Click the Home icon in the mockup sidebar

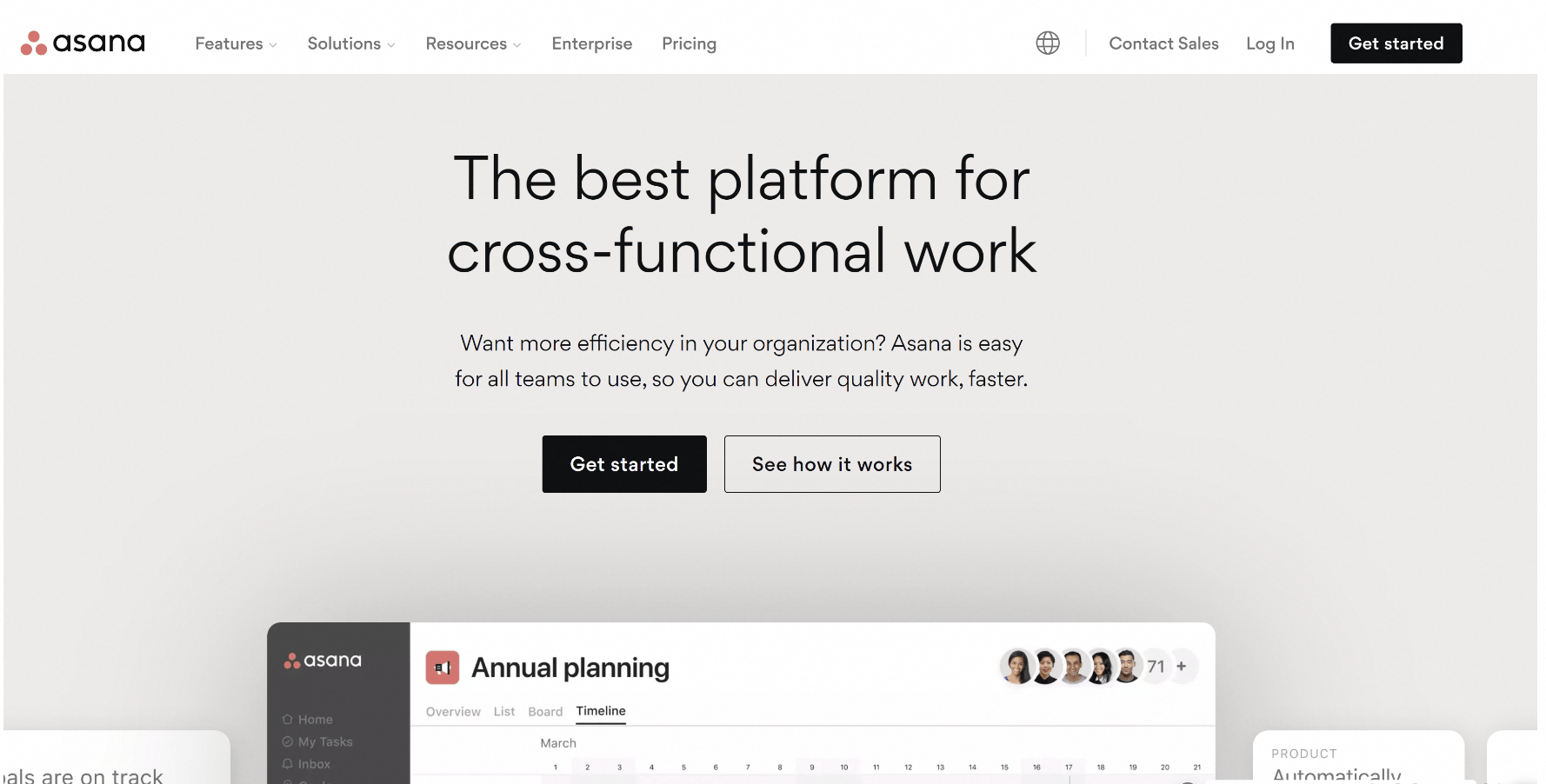click(x=288, y=720)
